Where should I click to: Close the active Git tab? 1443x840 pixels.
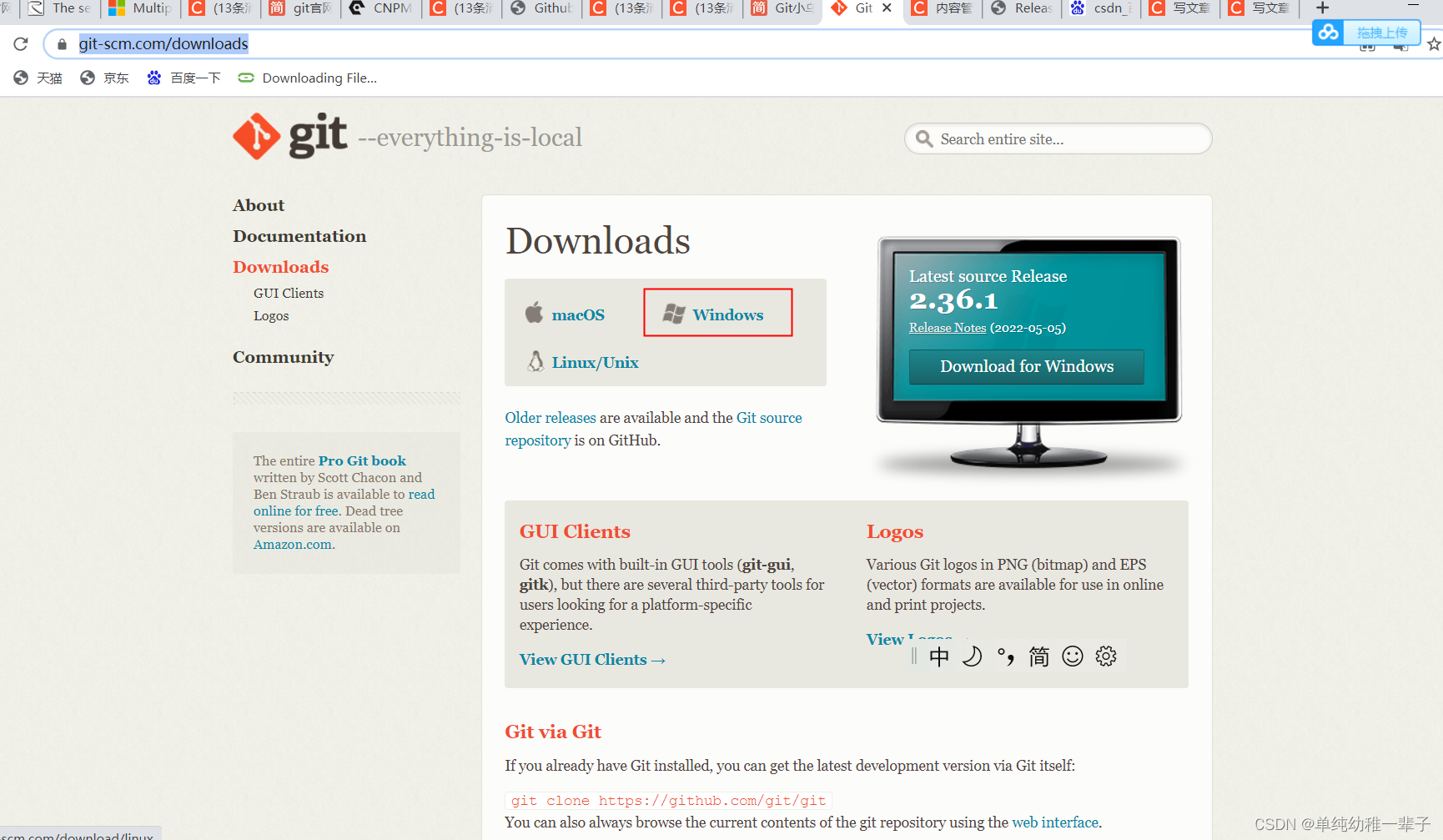point(887,8)
